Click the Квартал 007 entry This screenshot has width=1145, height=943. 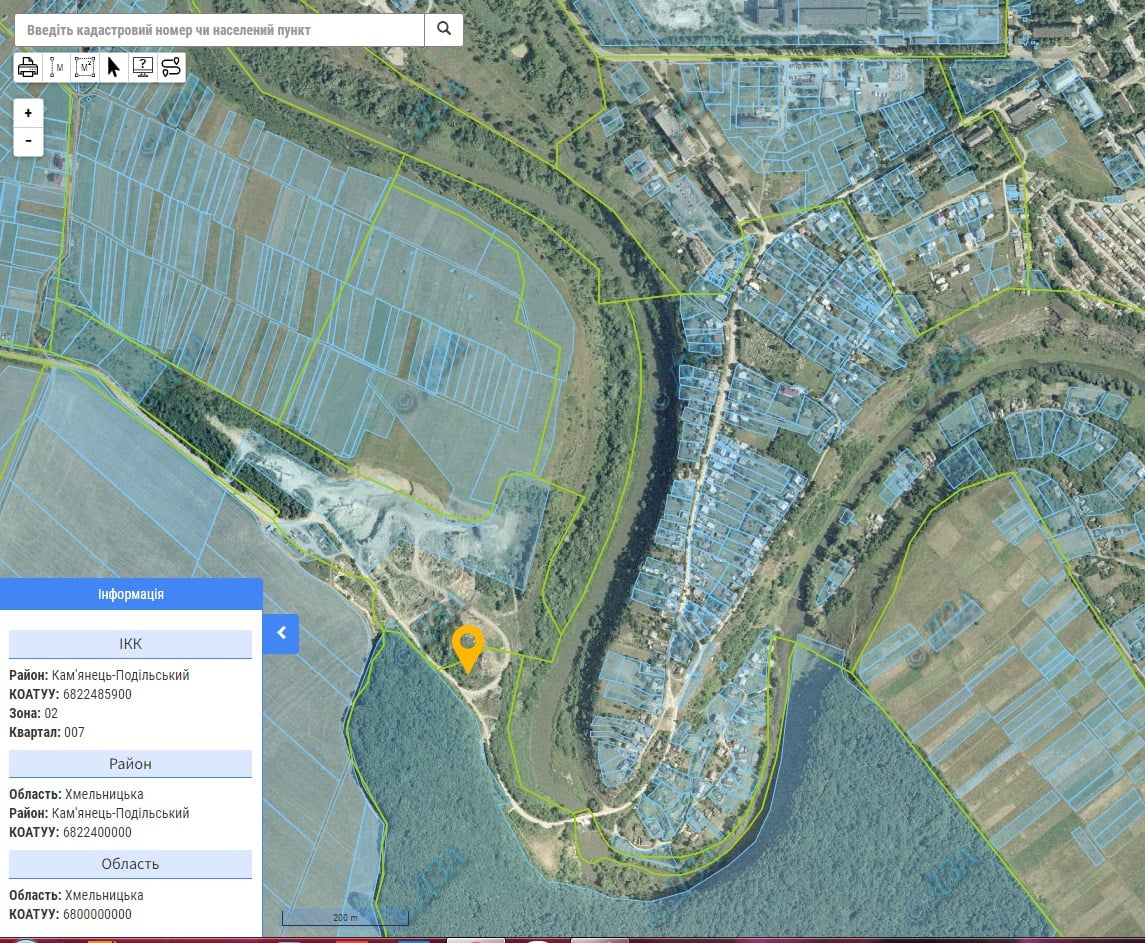click(47, 732)
